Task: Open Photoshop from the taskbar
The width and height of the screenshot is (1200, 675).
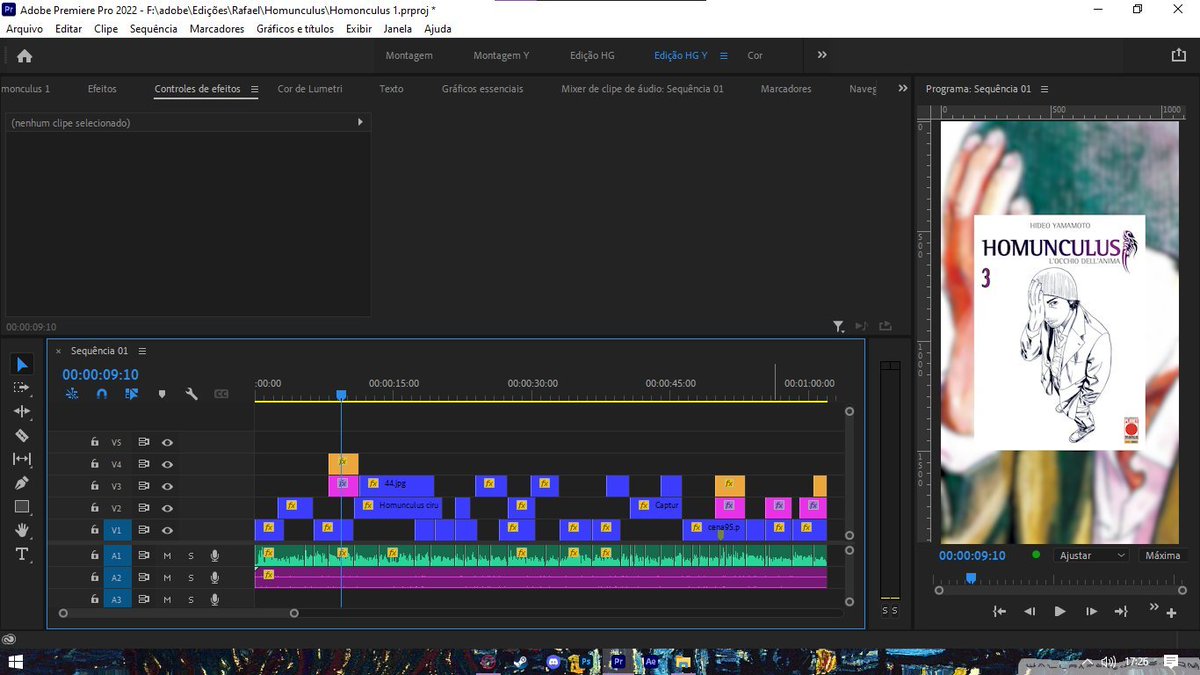Action: point(585,661)
